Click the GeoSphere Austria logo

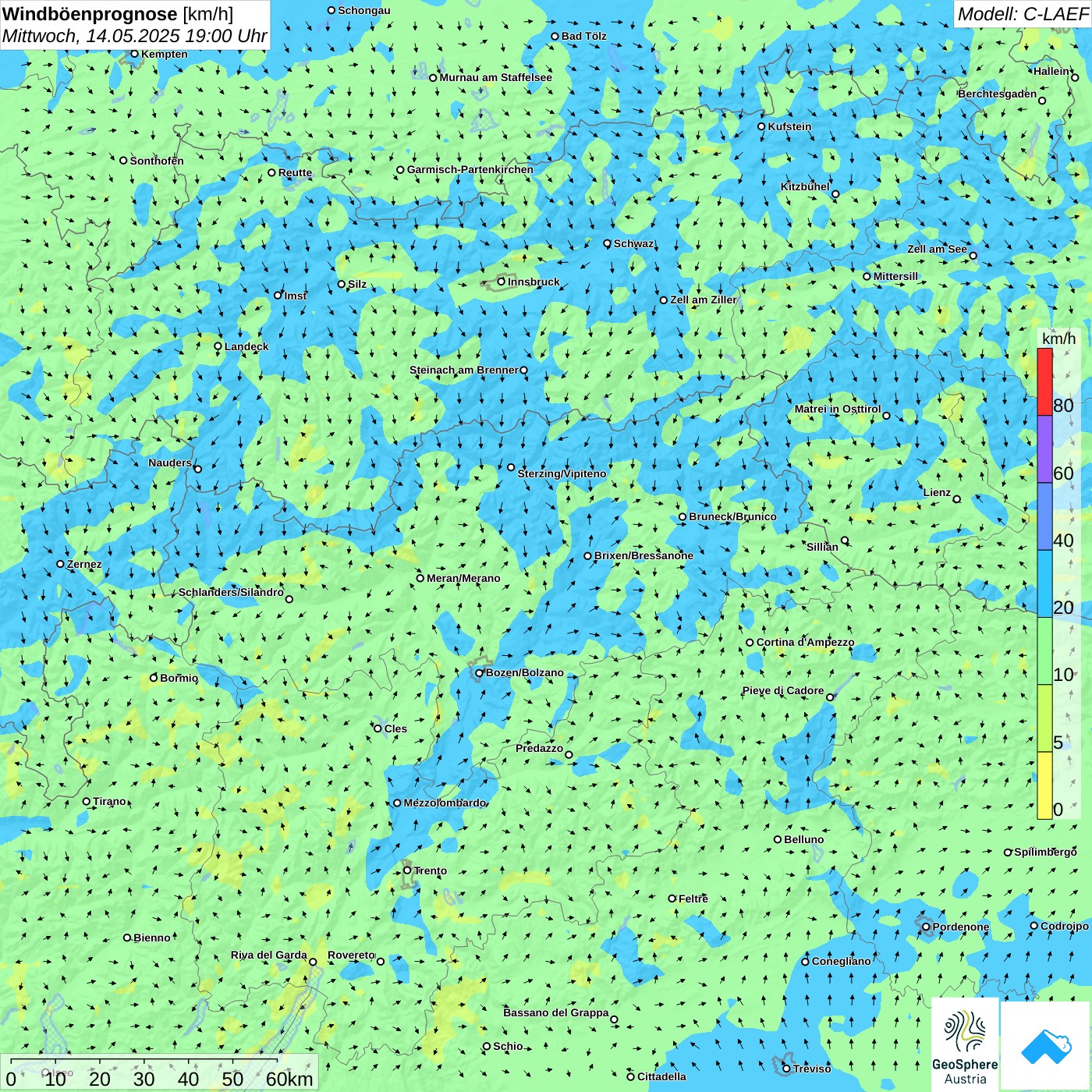point(965,1046)
